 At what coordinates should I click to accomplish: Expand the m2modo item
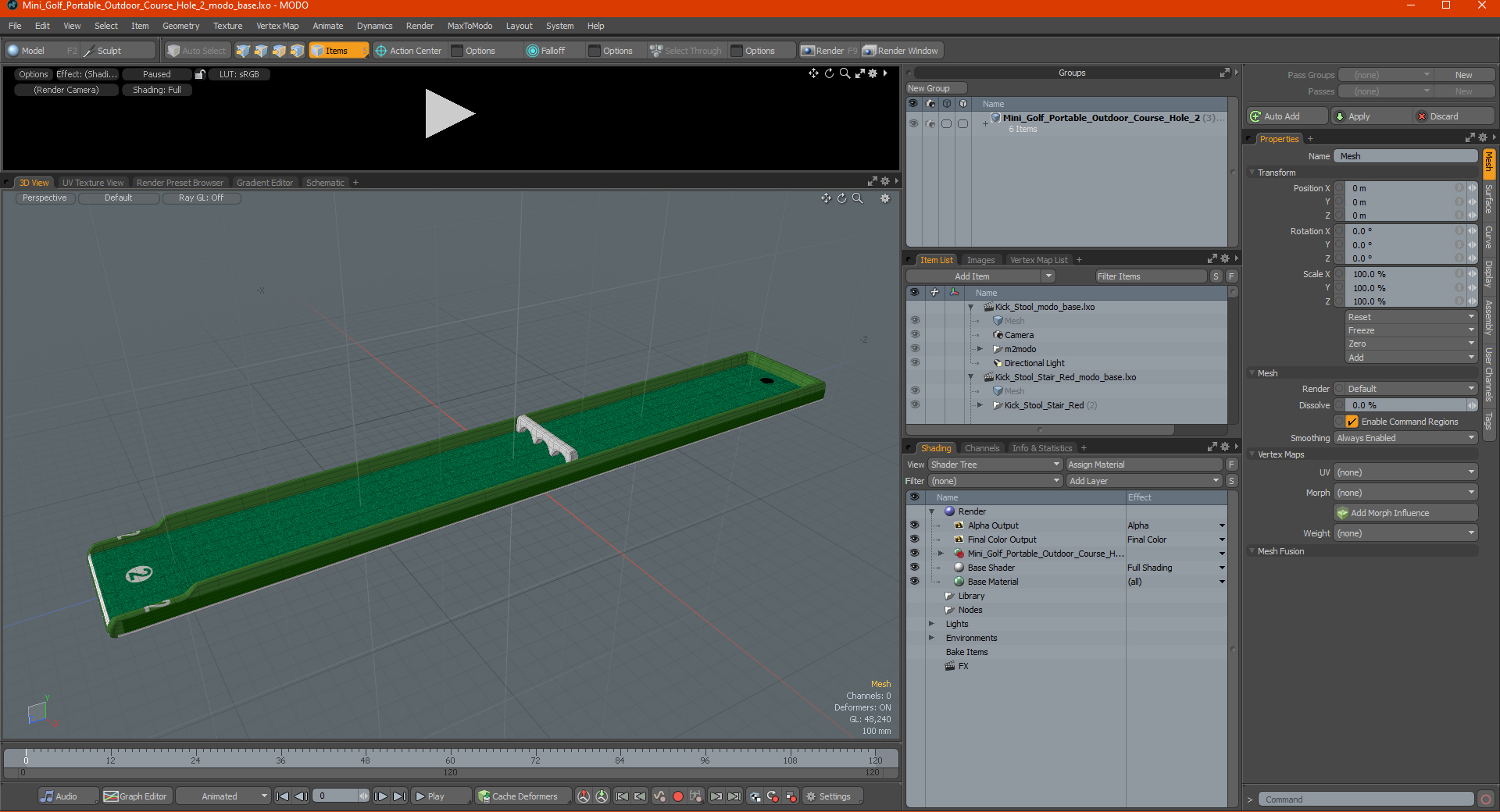coord(980,349)
